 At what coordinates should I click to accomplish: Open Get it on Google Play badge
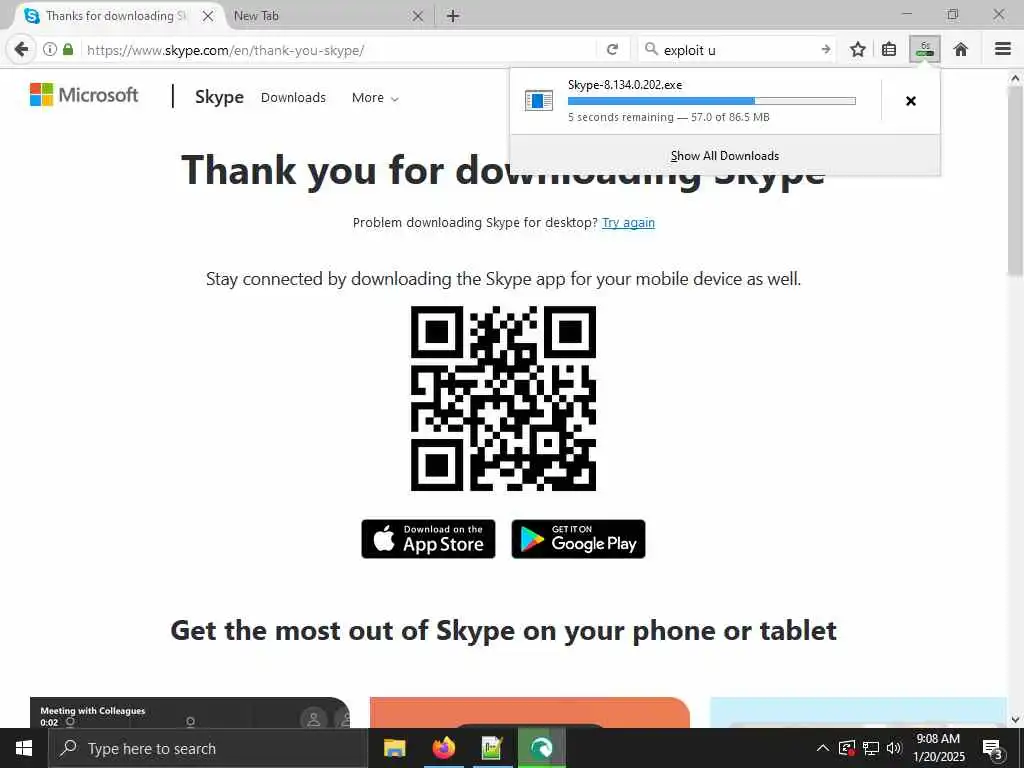point(579,539)
